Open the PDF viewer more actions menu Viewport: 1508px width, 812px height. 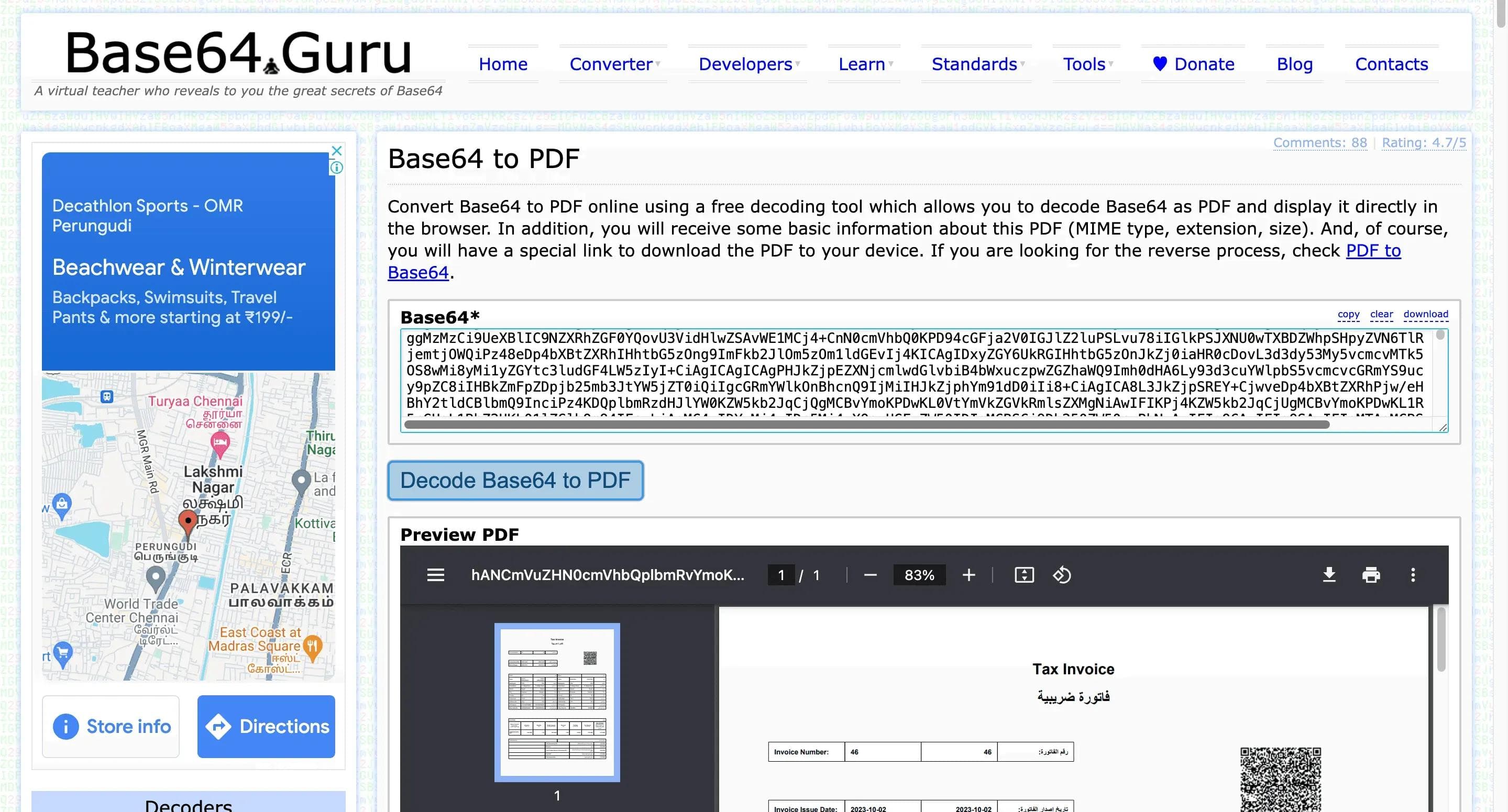pyautogui.click(x=1413, y=575)
